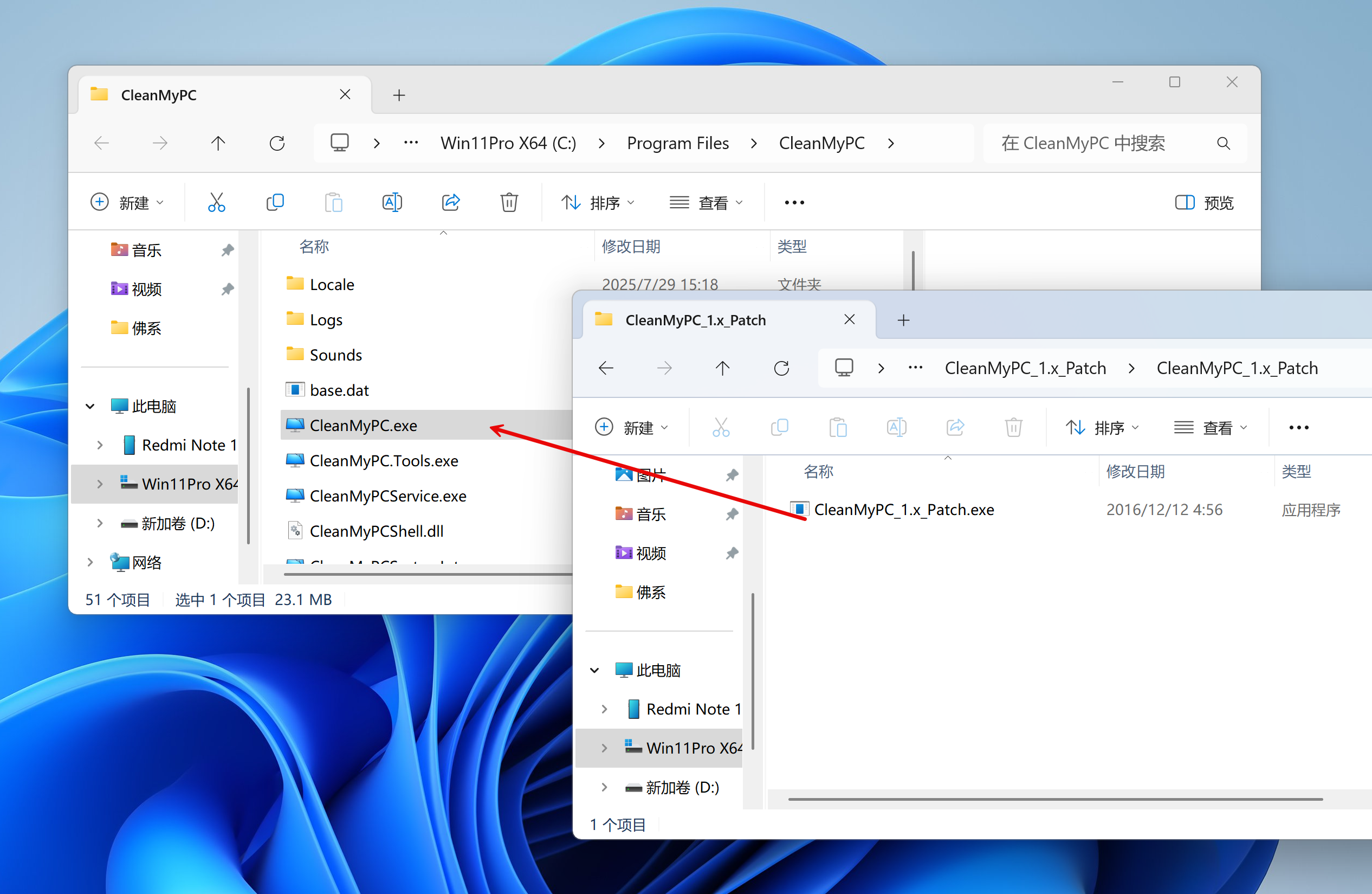1372x894 pixels.
Task: Switch to the CleanMyPC_1.x_Patch tab
Action: coord(695,320)
